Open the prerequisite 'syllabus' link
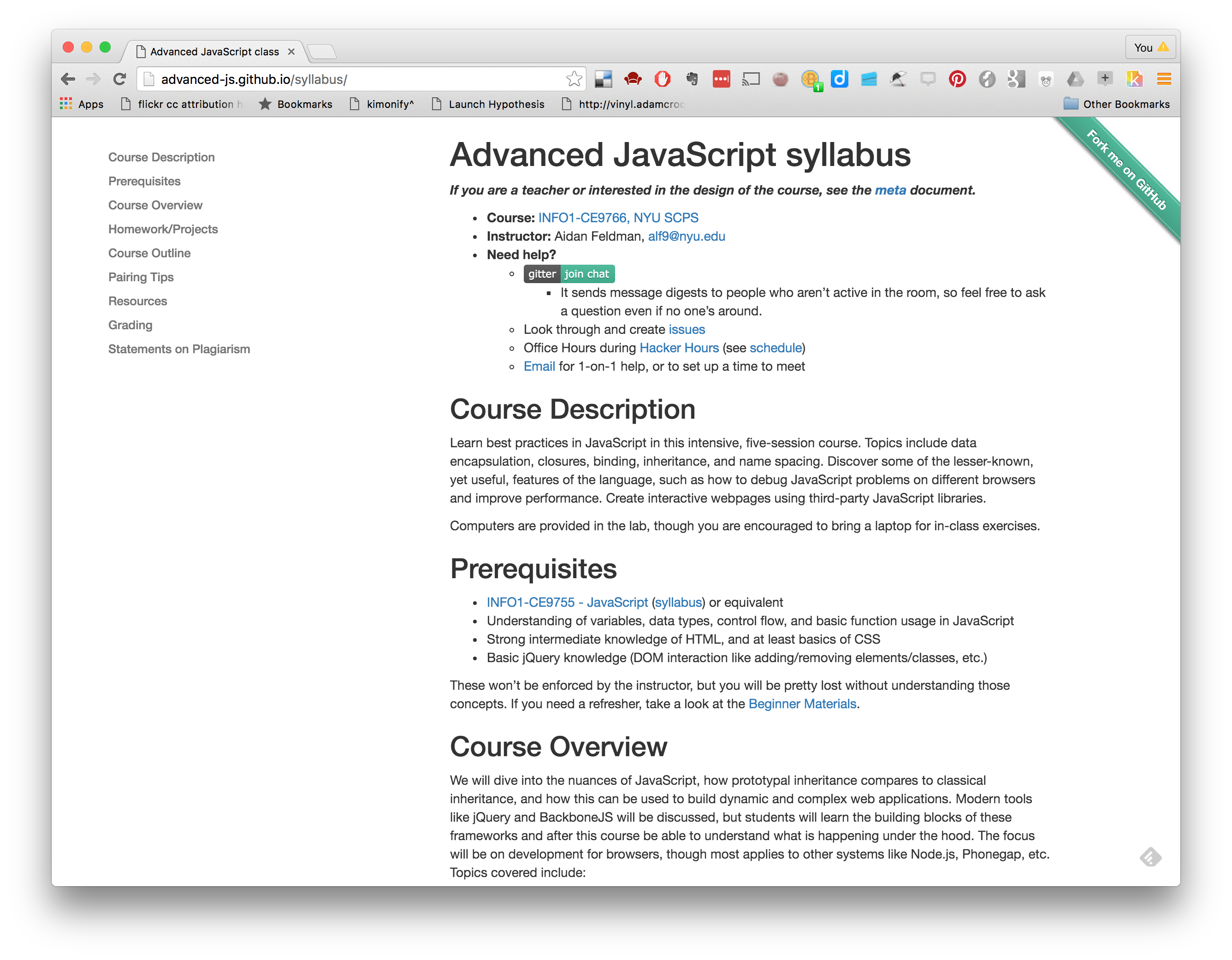 (679, 602)
